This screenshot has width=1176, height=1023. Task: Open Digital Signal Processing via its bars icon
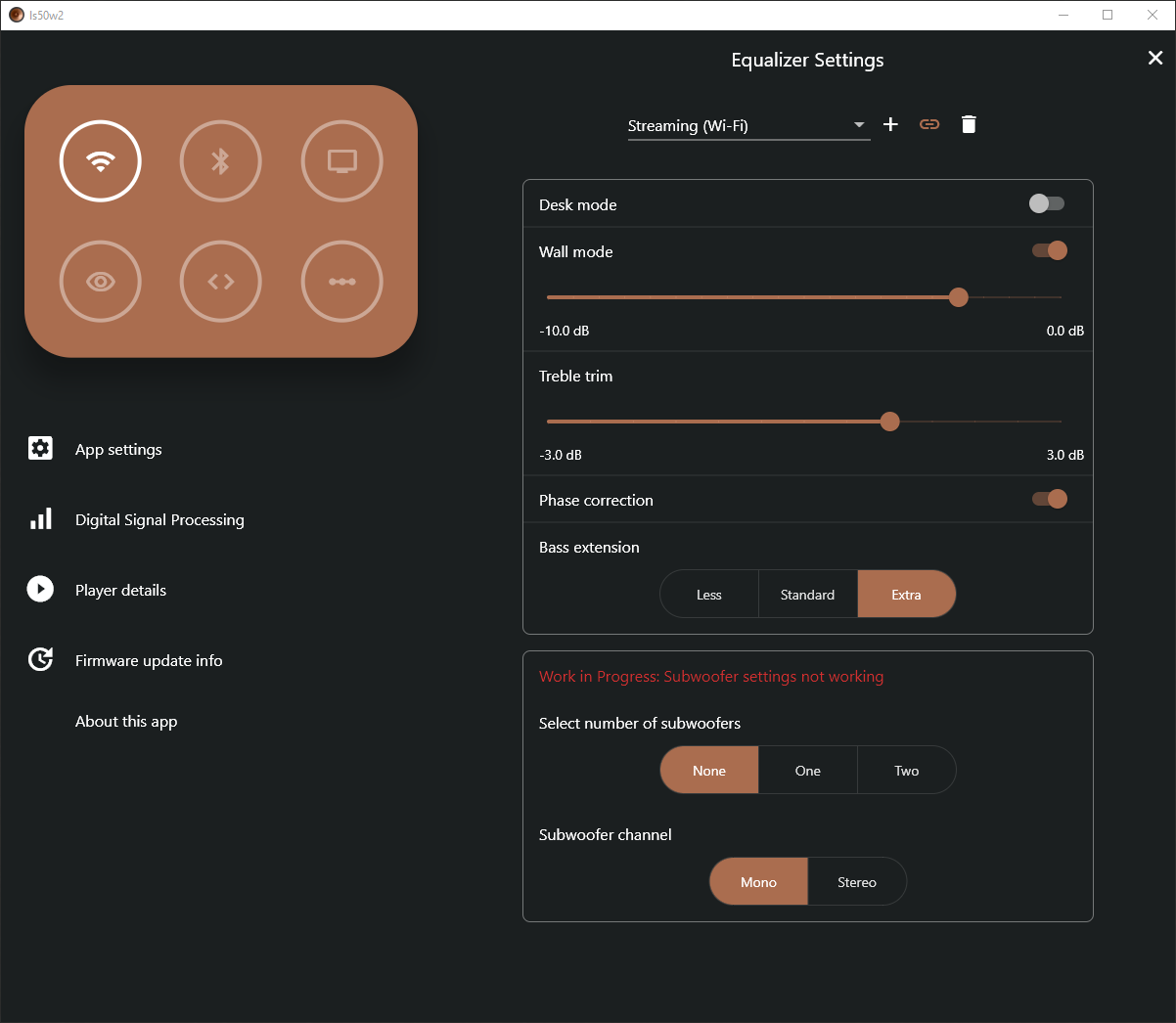(40, 518)
